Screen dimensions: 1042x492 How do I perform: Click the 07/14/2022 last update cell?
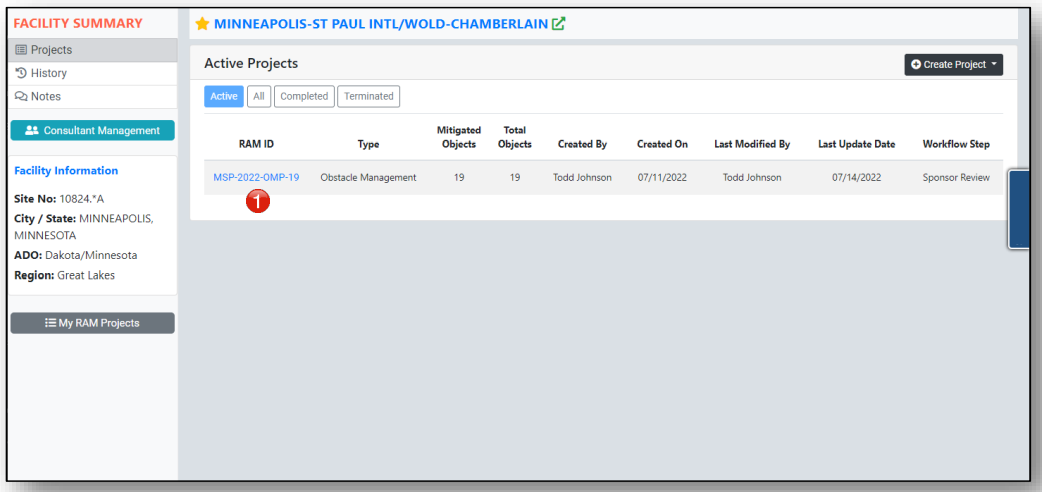coord(857,178)
